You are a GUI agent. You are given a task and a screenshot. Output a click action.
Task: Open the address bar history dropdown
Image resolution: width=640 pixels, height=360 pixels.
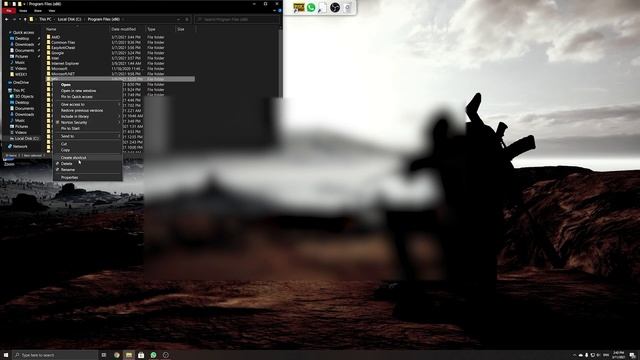click(x=178, y=19)
